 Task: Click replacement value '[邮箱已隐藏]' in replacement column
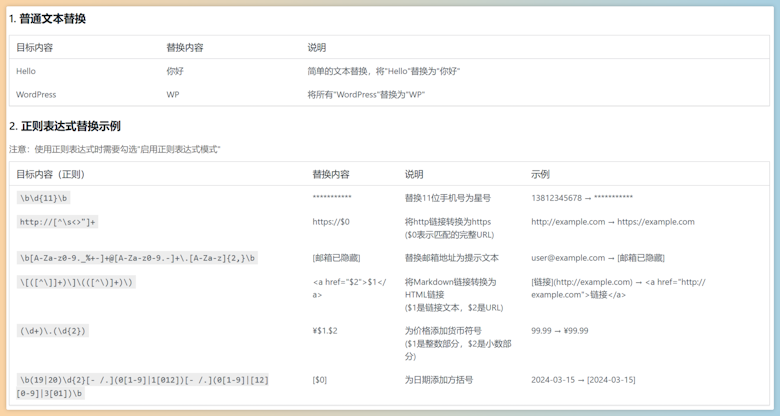click(x=336, y=258)
